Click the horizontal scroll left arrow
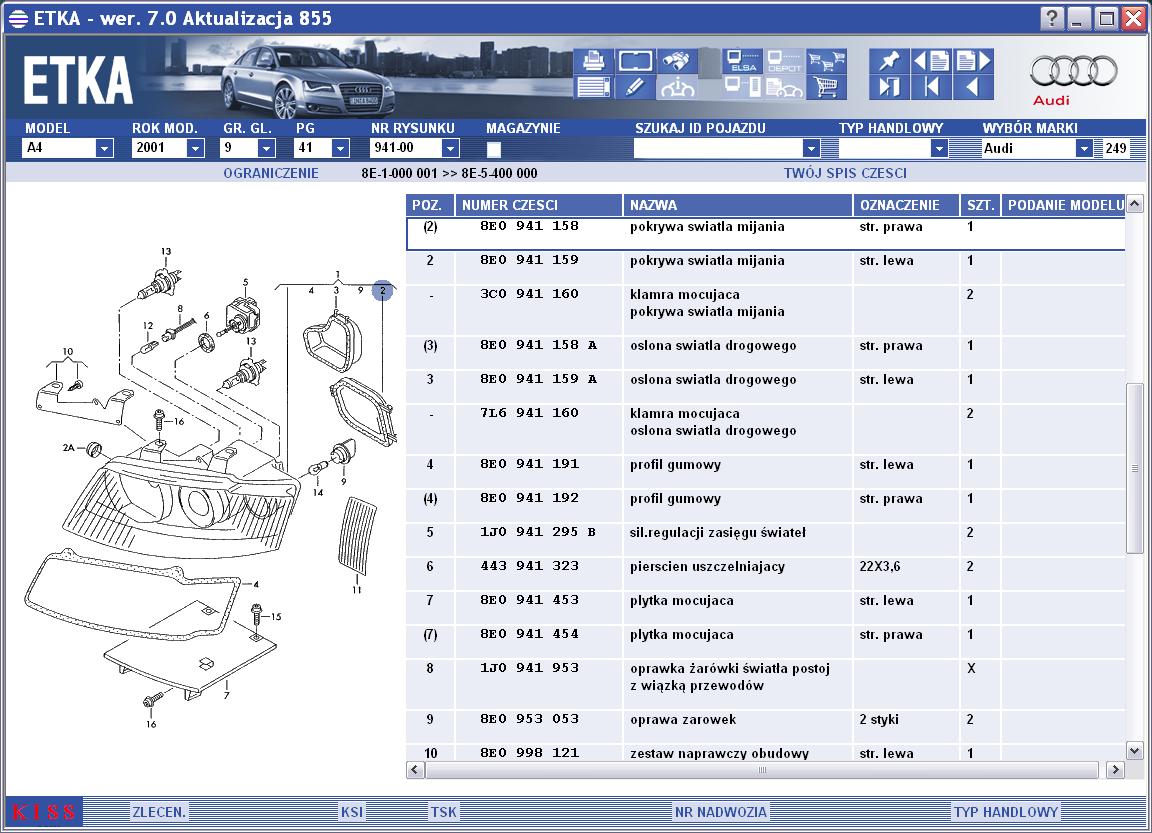 coord(415,770)
